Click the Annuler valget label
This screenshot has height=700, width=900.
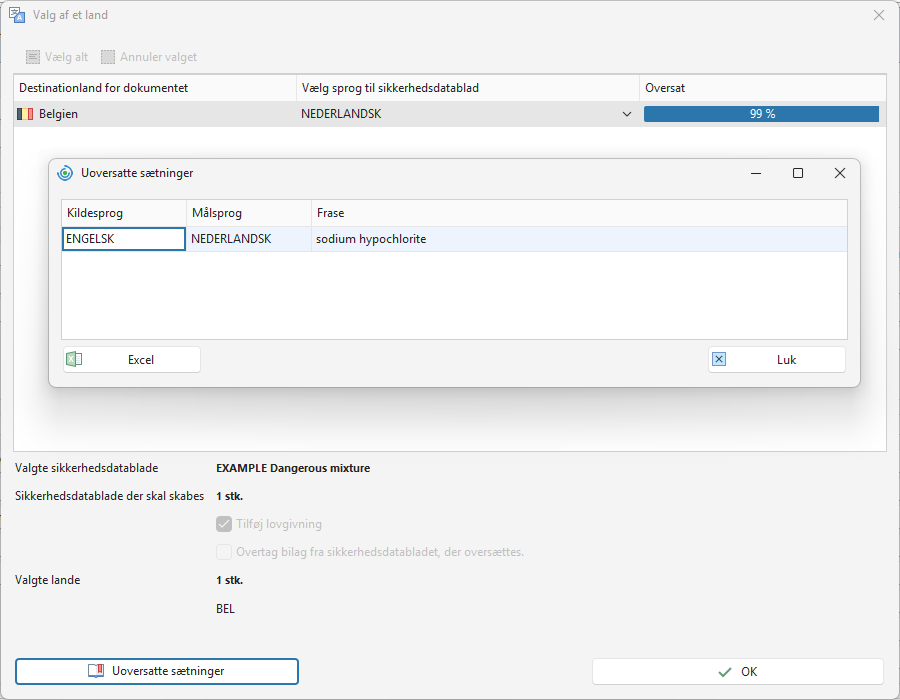pyautogui.click(x=158, y=57)
